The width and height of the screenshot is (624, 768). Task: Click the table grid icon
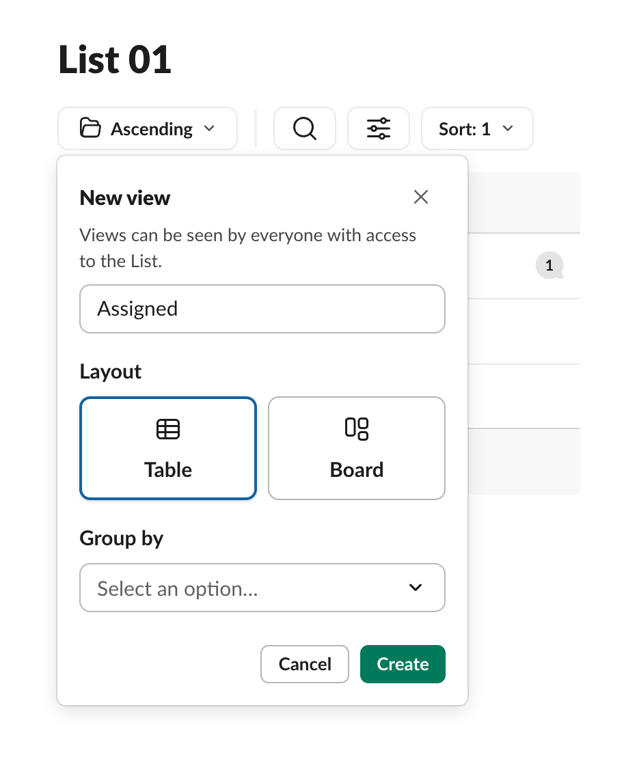168,429
